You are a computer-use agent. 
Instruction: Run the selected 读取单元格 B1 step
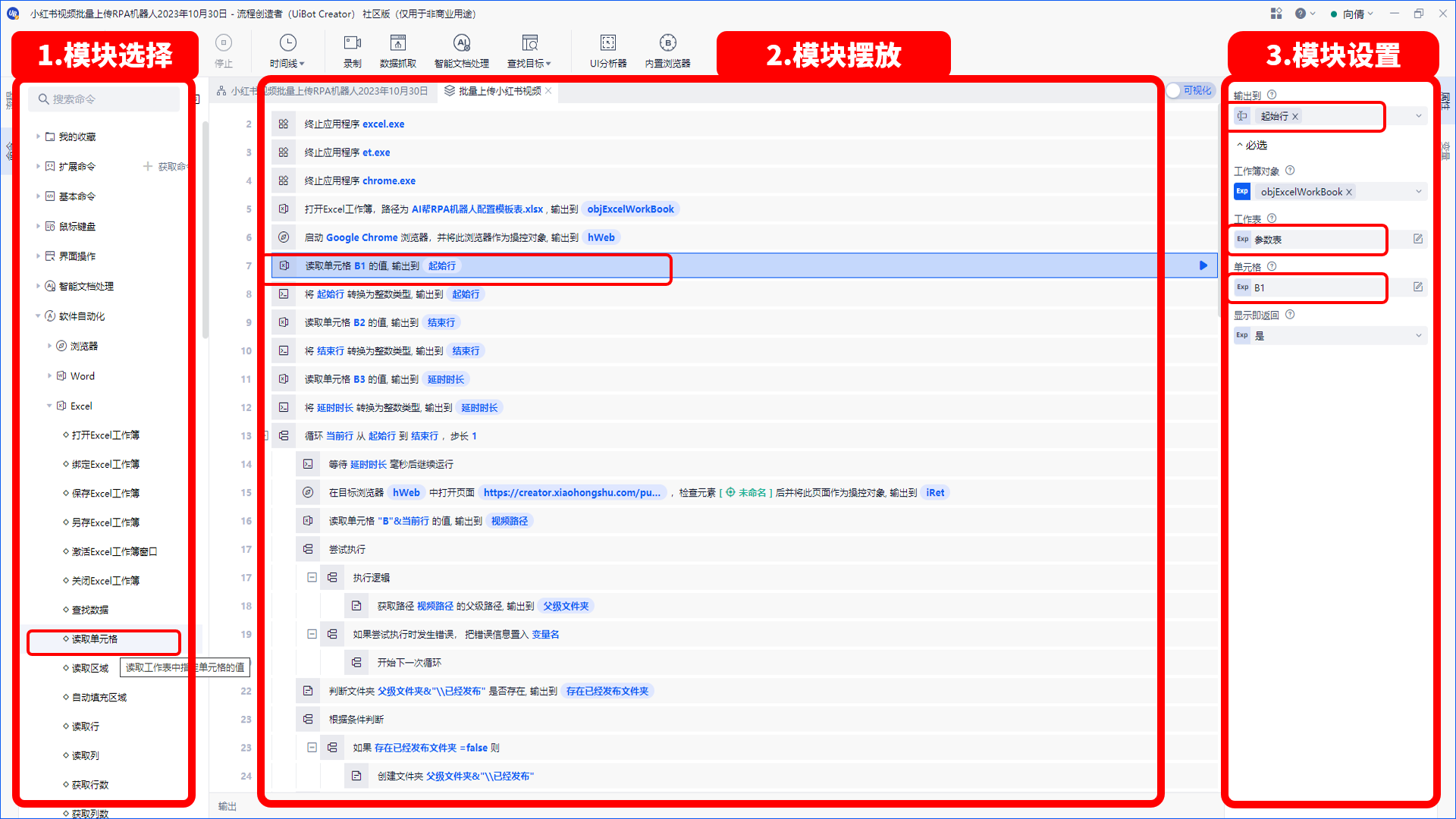point(1203,265)
